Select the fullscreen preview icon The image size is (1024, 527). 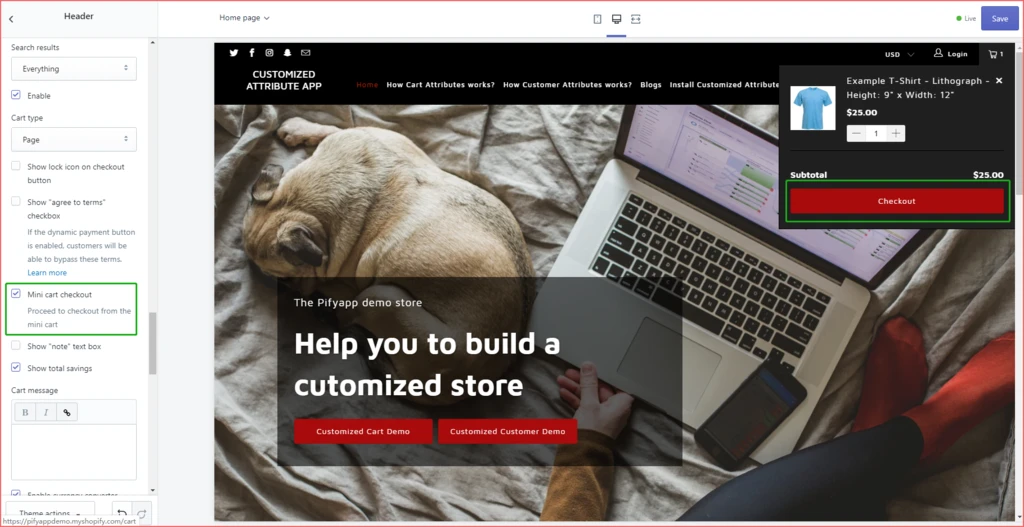click(x=635, y=19)
